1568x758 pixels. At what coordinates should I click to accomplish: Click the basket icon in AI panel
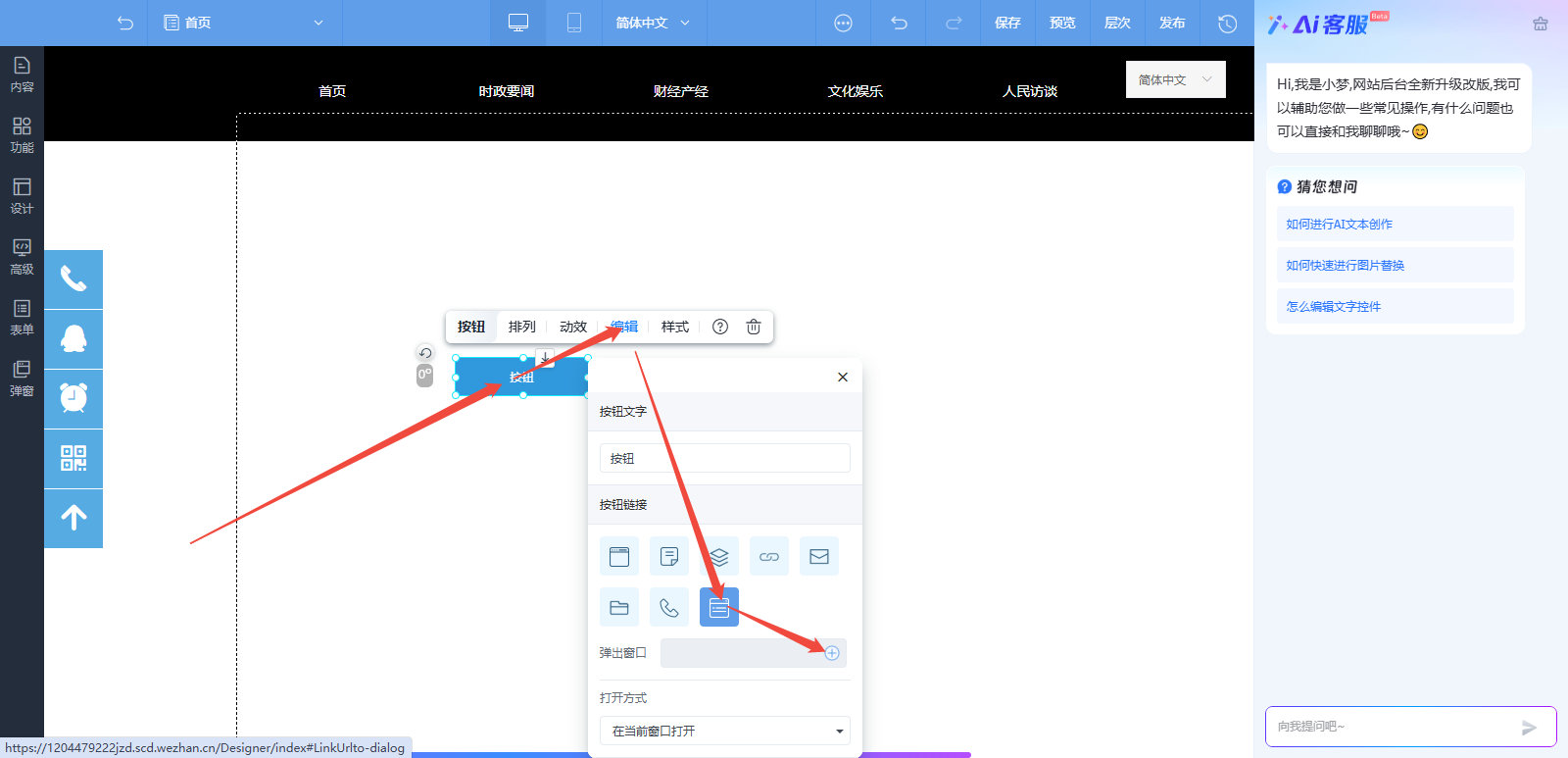[1541, 24]
